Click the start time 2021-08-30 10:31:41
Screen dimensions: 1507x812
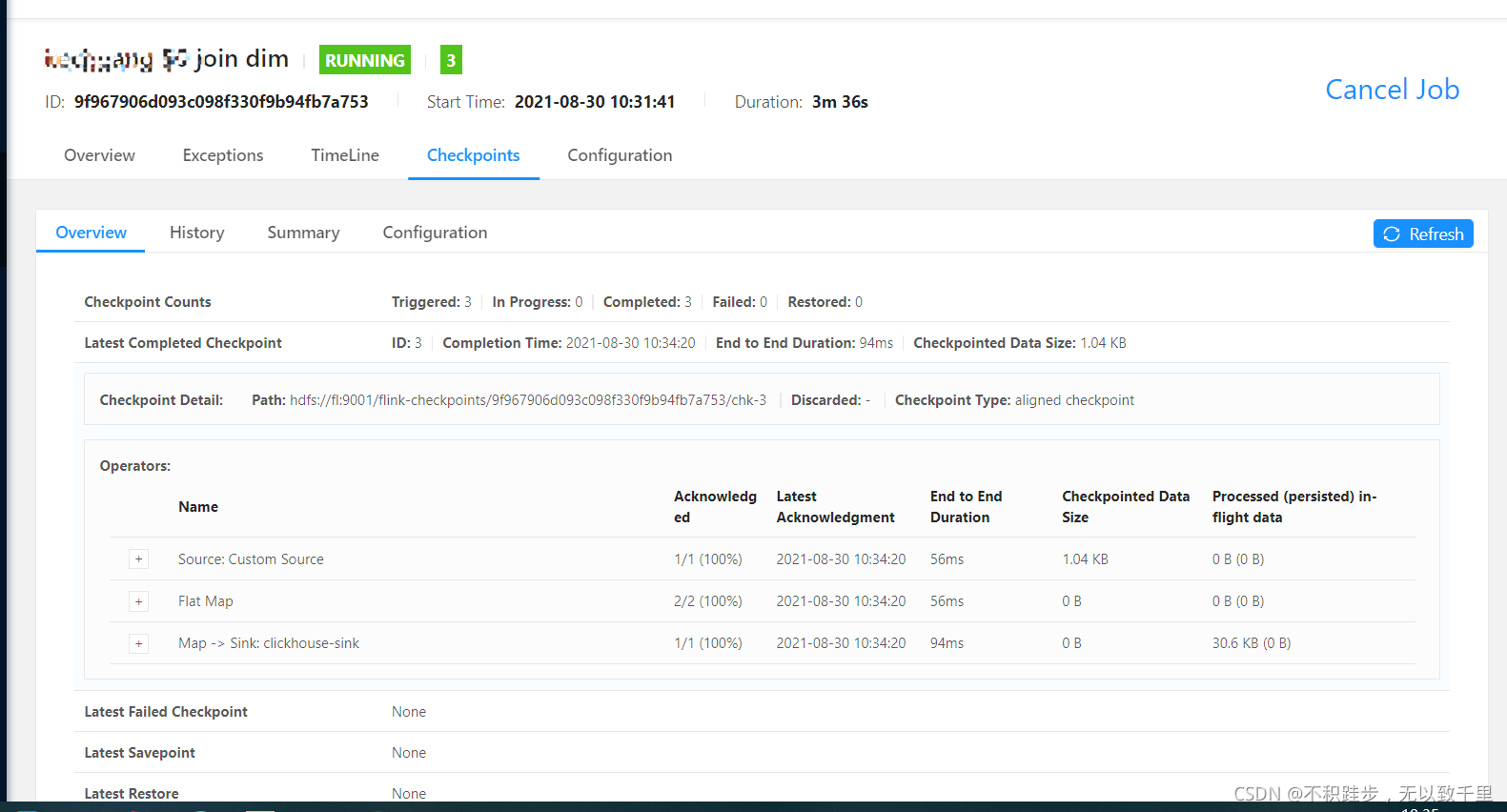pyautogui.click(x=595, y=102)
